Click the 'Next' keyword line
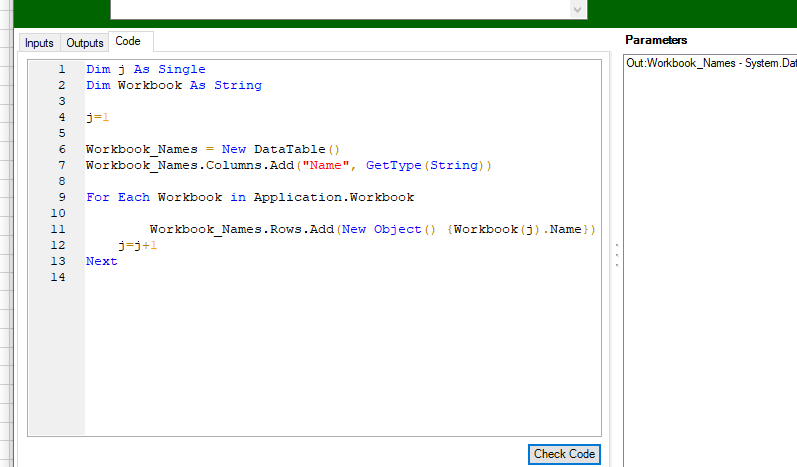Viewport: 797px width, 467px height. [102, 261]
